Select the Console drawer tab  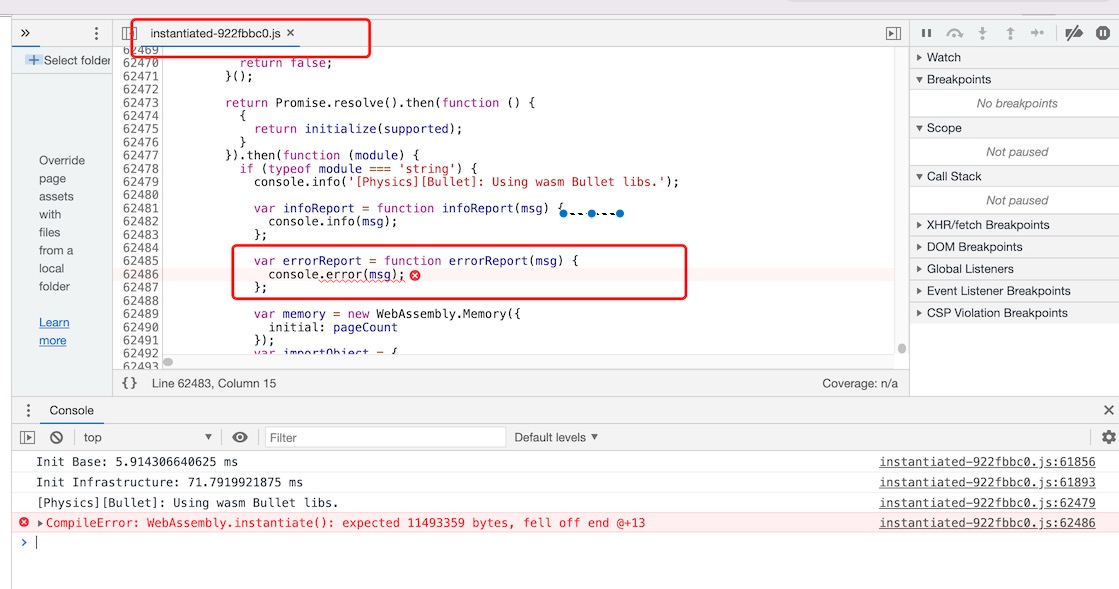(x=72, y=410)
